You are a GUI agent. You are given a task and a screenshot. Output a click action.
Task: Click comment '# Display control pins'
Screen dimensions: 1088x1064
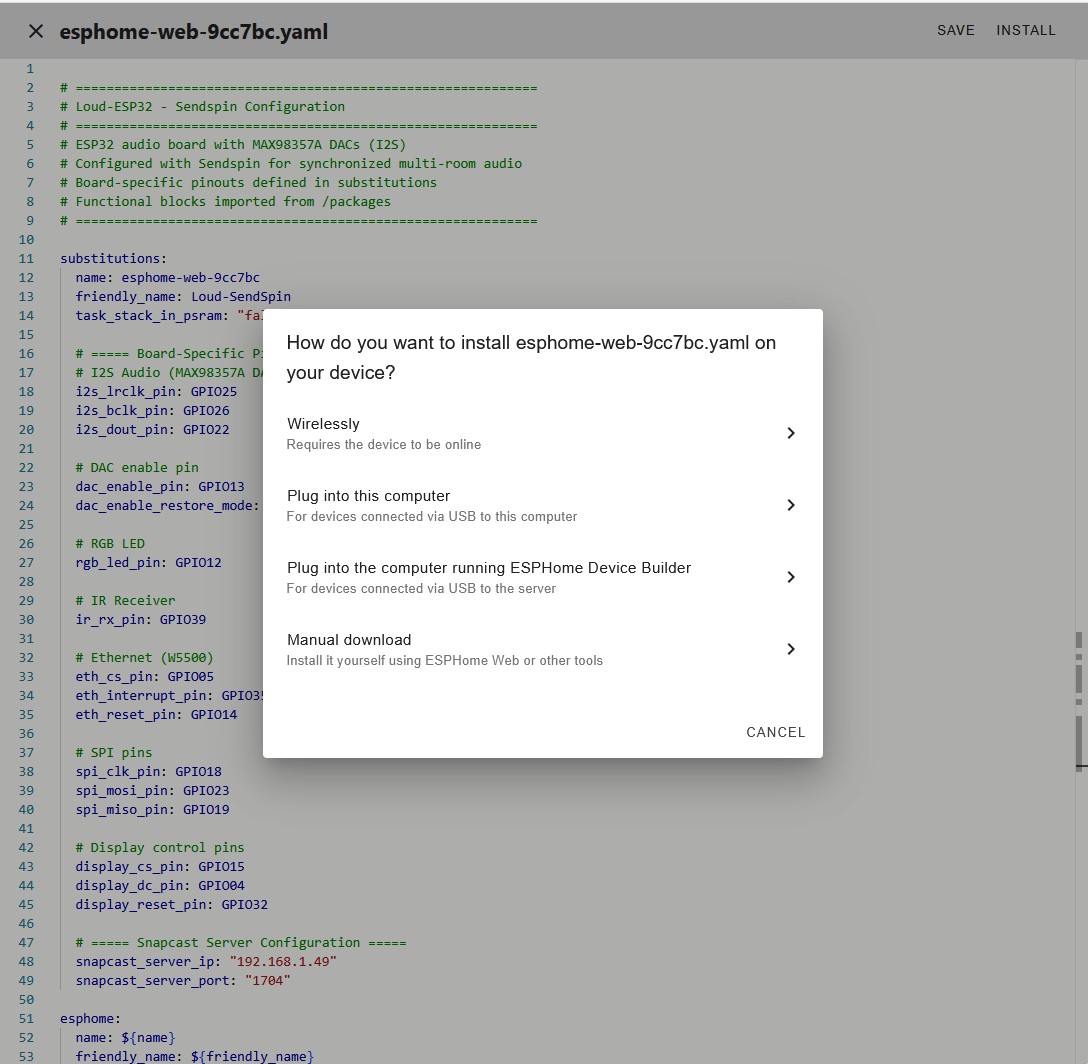coord(160,847)
